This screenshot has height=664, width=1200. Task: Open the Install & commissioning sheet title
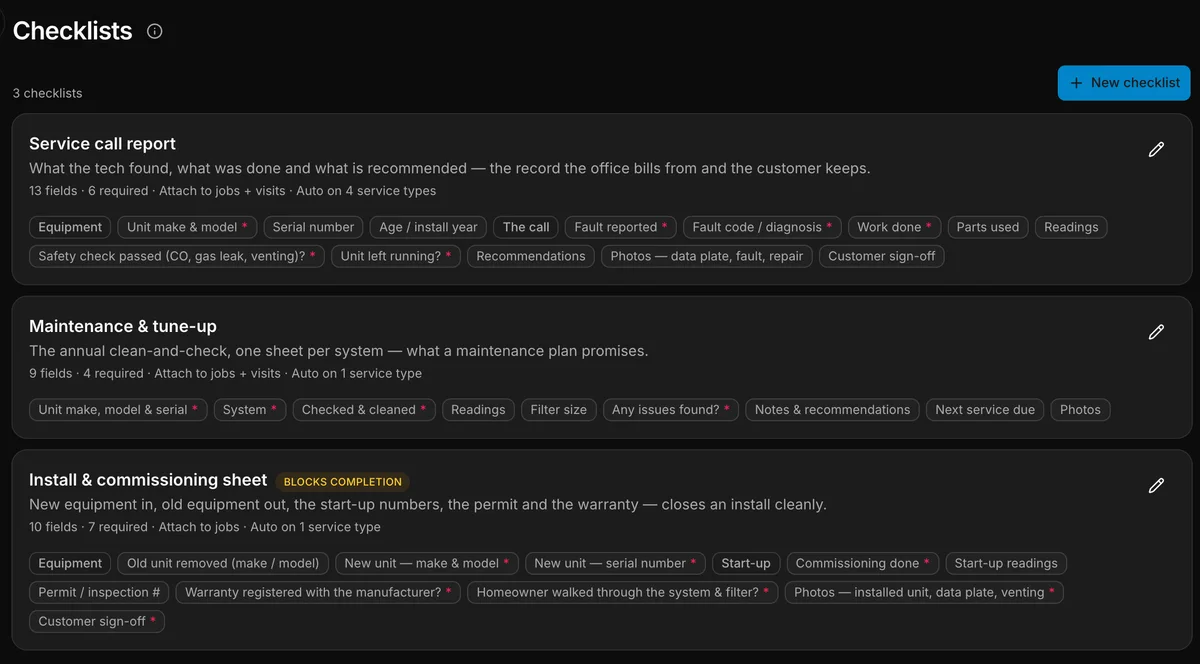pos(148,480)
